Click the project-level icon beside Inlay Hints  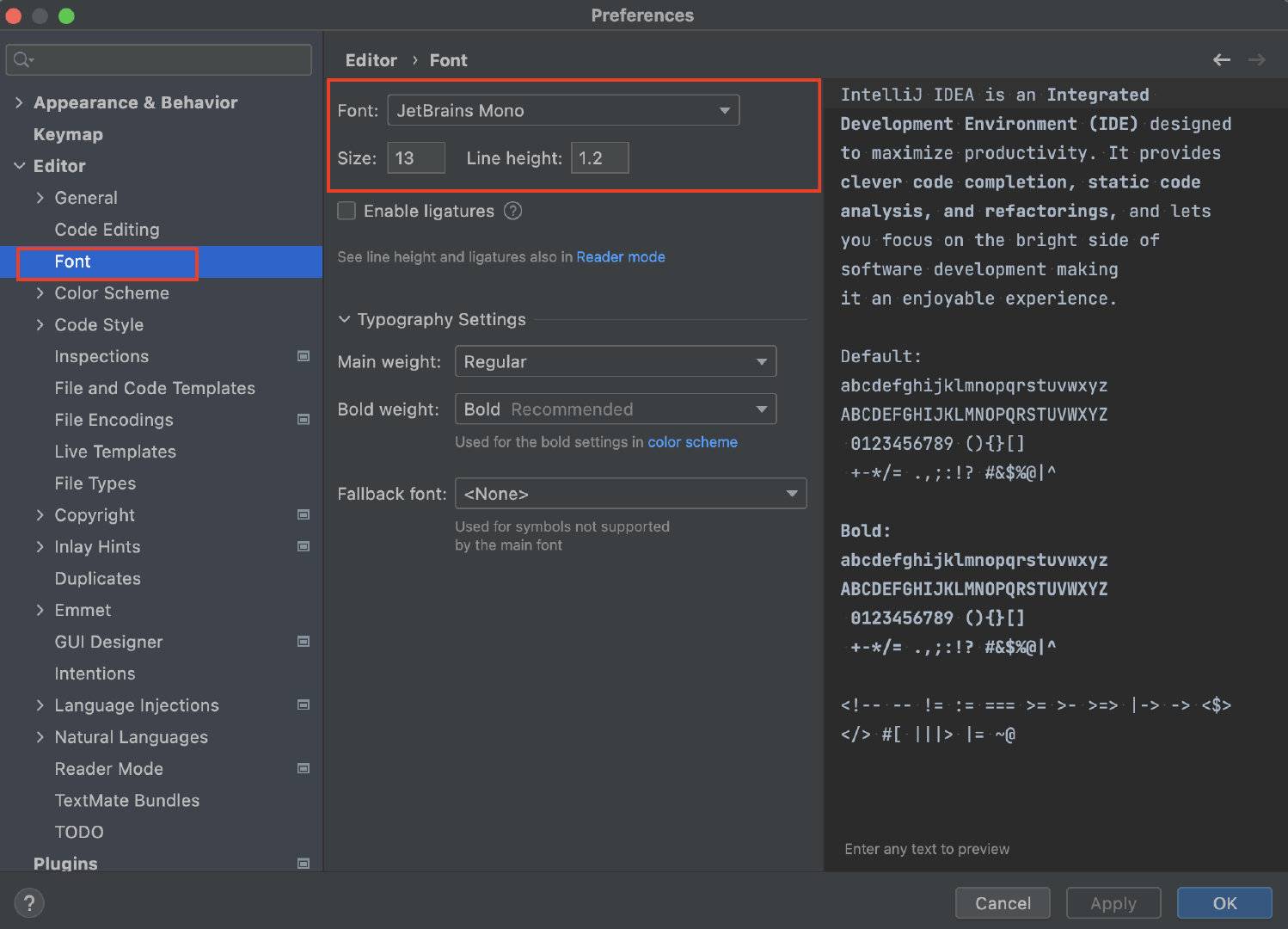pos(304,546)
